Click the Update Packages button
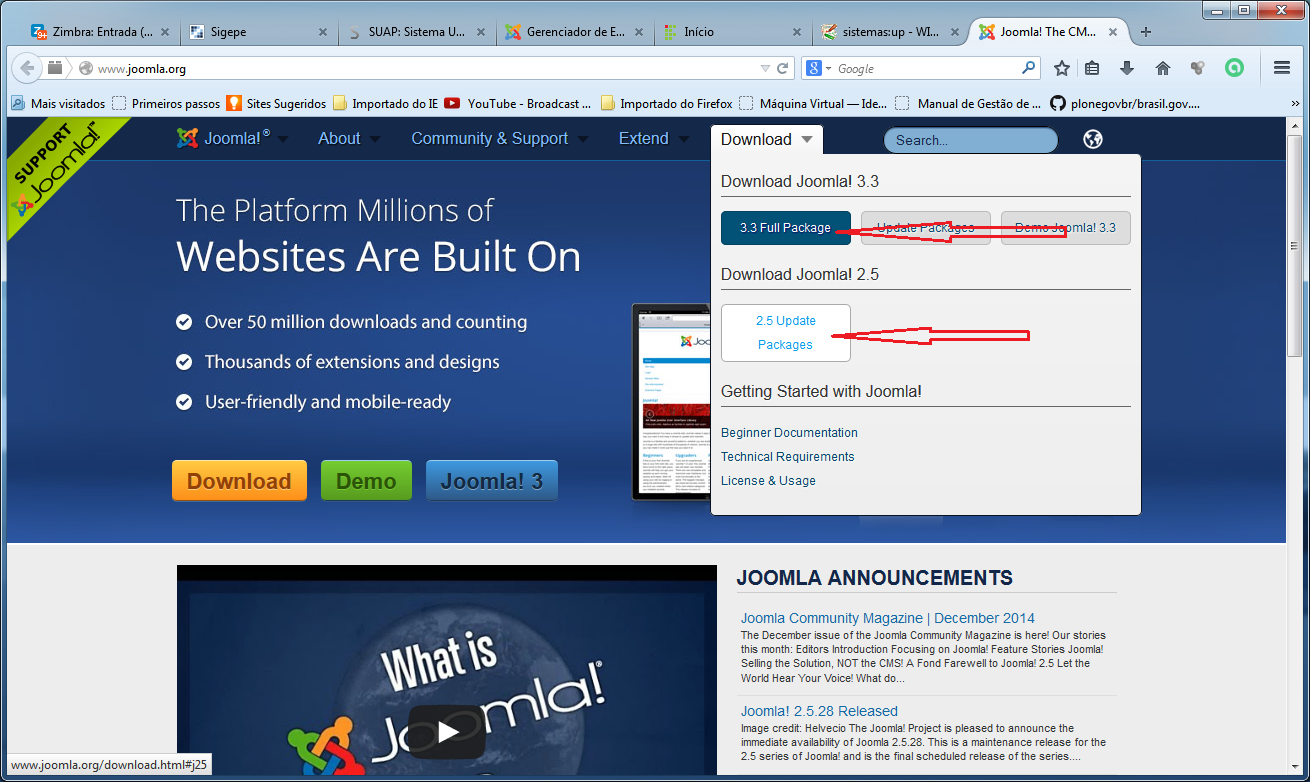The image size is (1310, 782). 925,228
